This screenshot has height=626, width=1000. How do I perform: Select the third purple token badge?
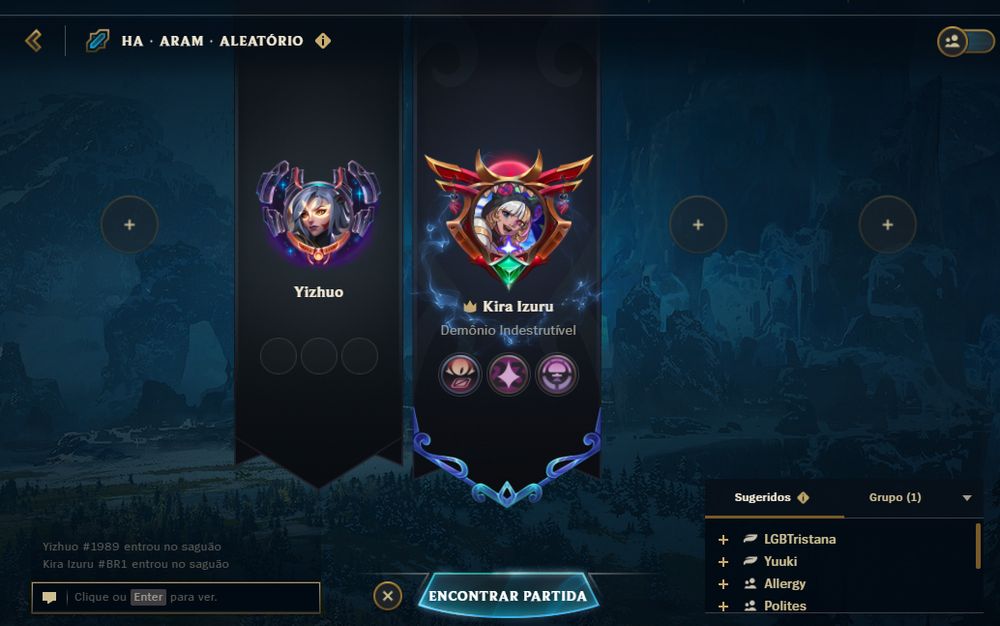pos(557,375)
